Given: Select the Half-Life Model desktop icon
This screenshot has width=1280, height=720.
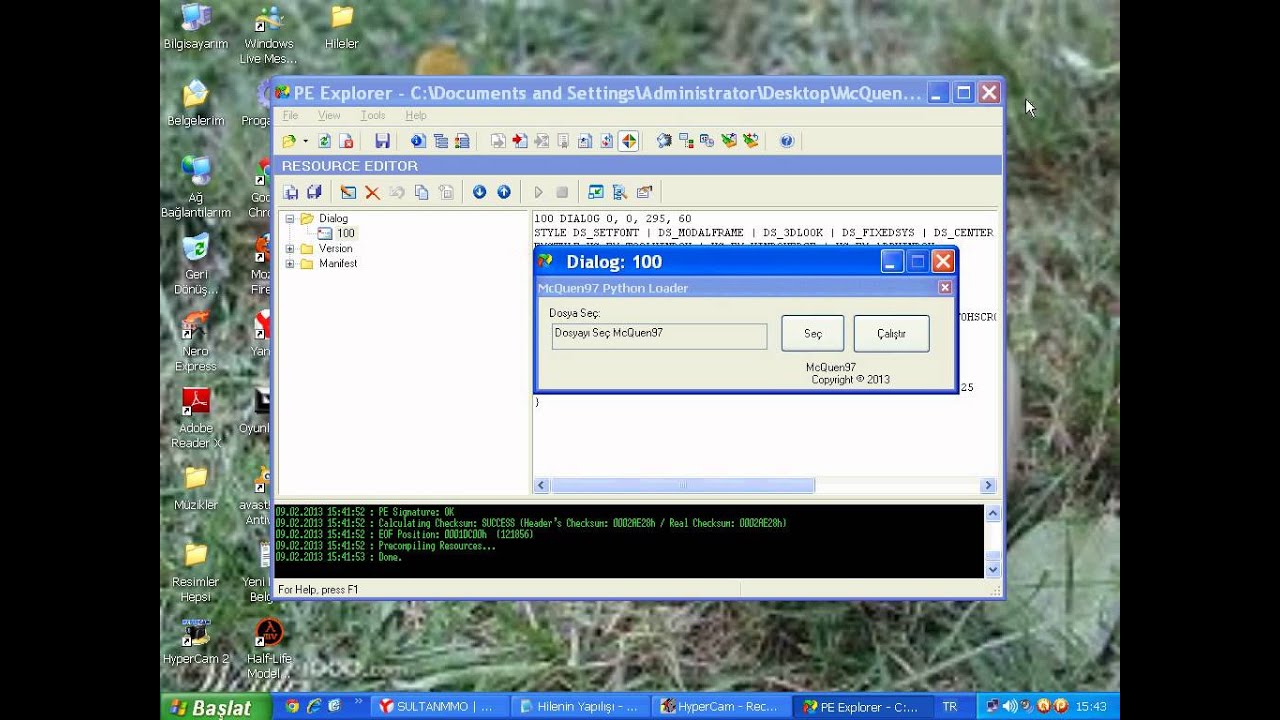Looking at the screenshot, I should 269,648.
